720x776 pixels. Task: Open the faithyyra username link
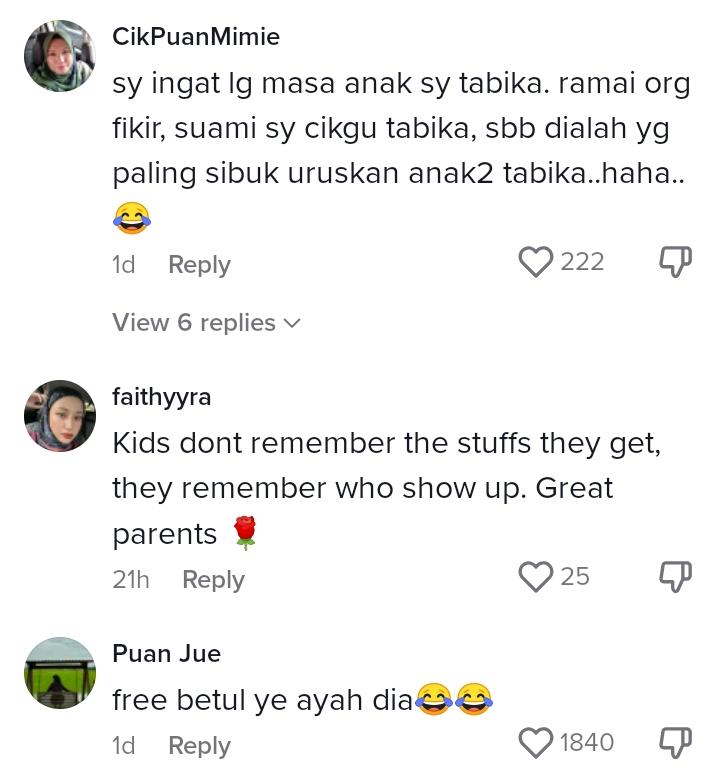(x=162, y=397)
